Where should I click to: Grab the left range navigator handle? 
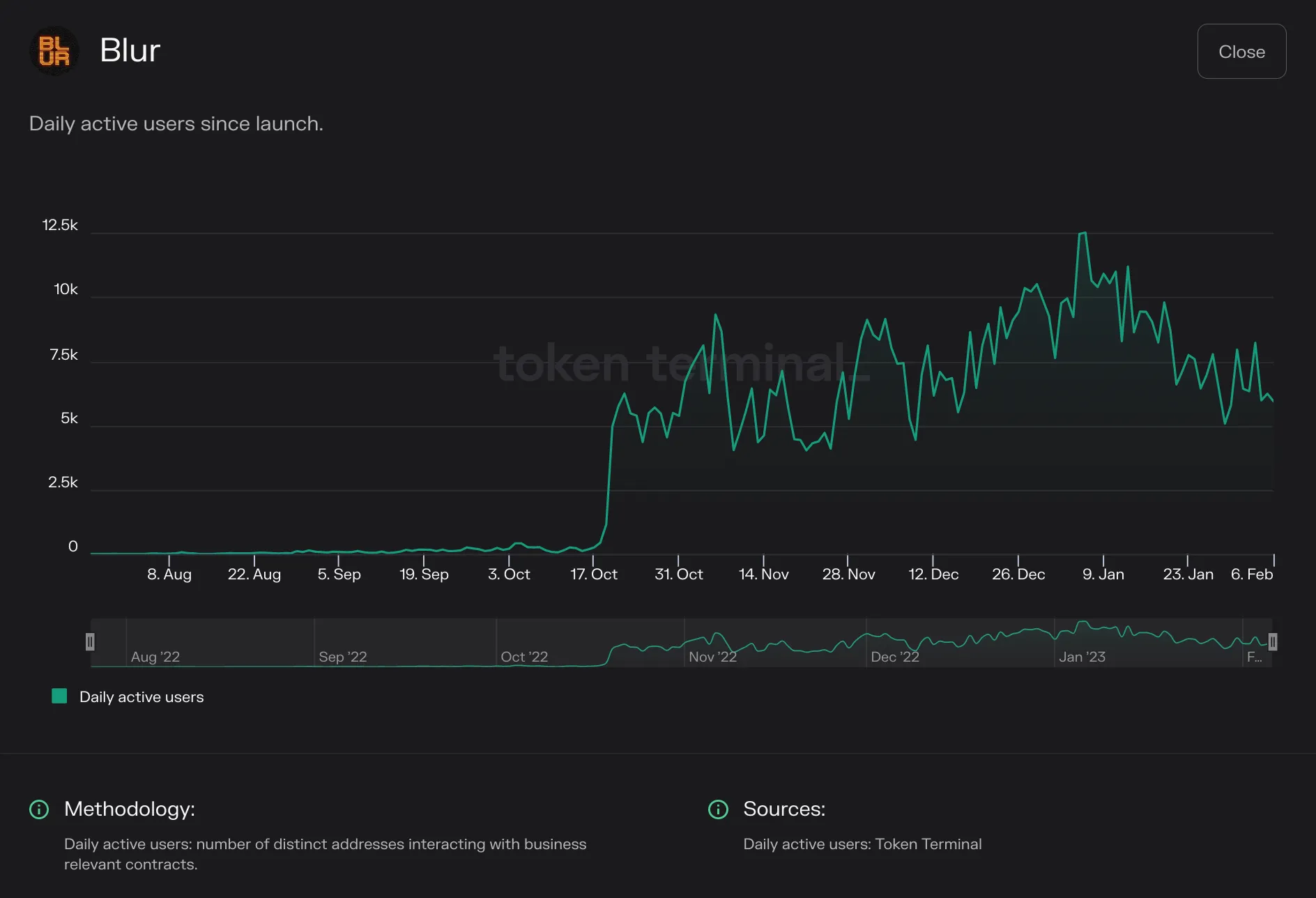(90, 642)
